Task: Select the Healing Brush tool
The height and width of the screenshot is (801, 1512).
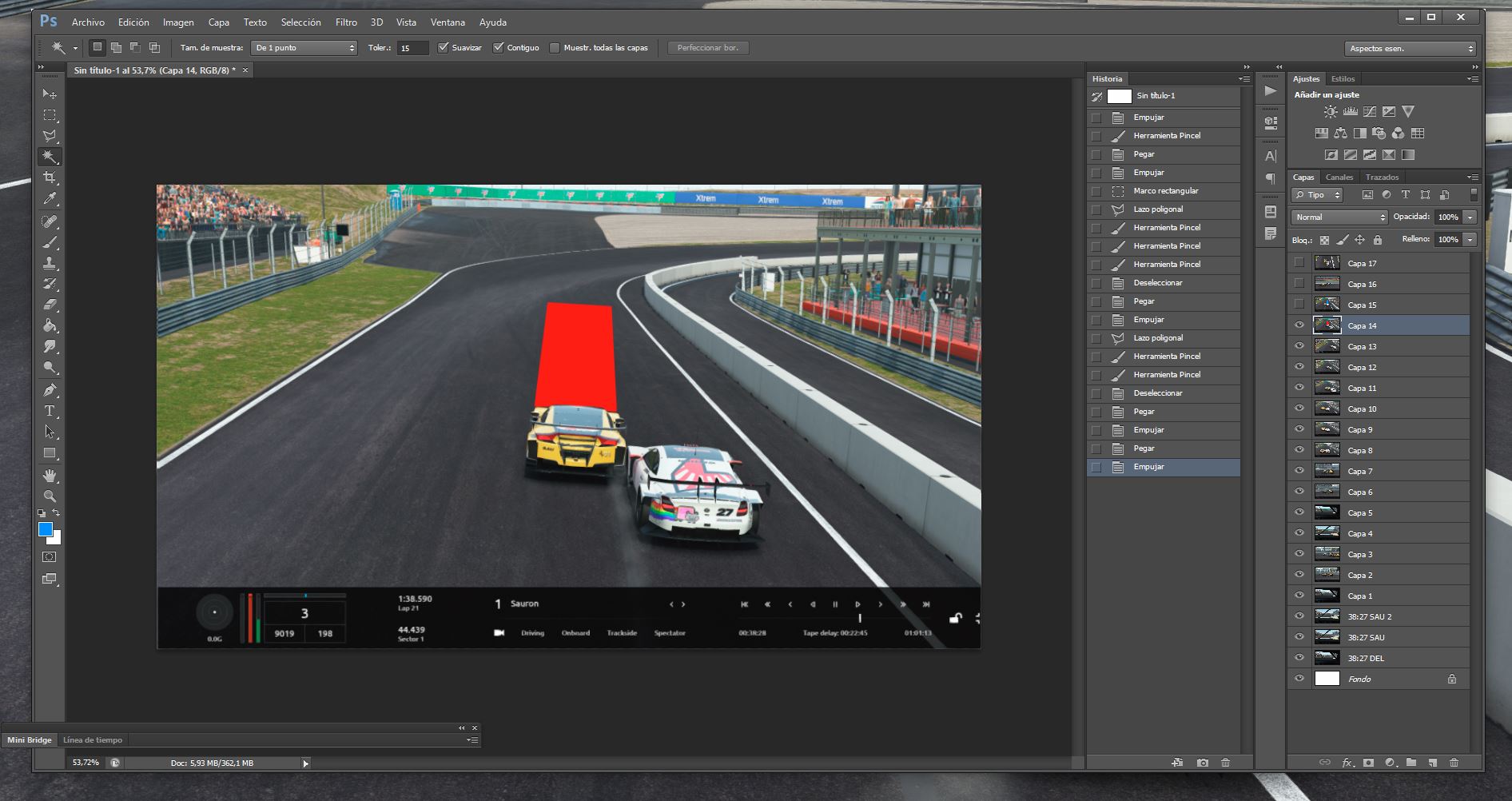Action: pos(50,221)
